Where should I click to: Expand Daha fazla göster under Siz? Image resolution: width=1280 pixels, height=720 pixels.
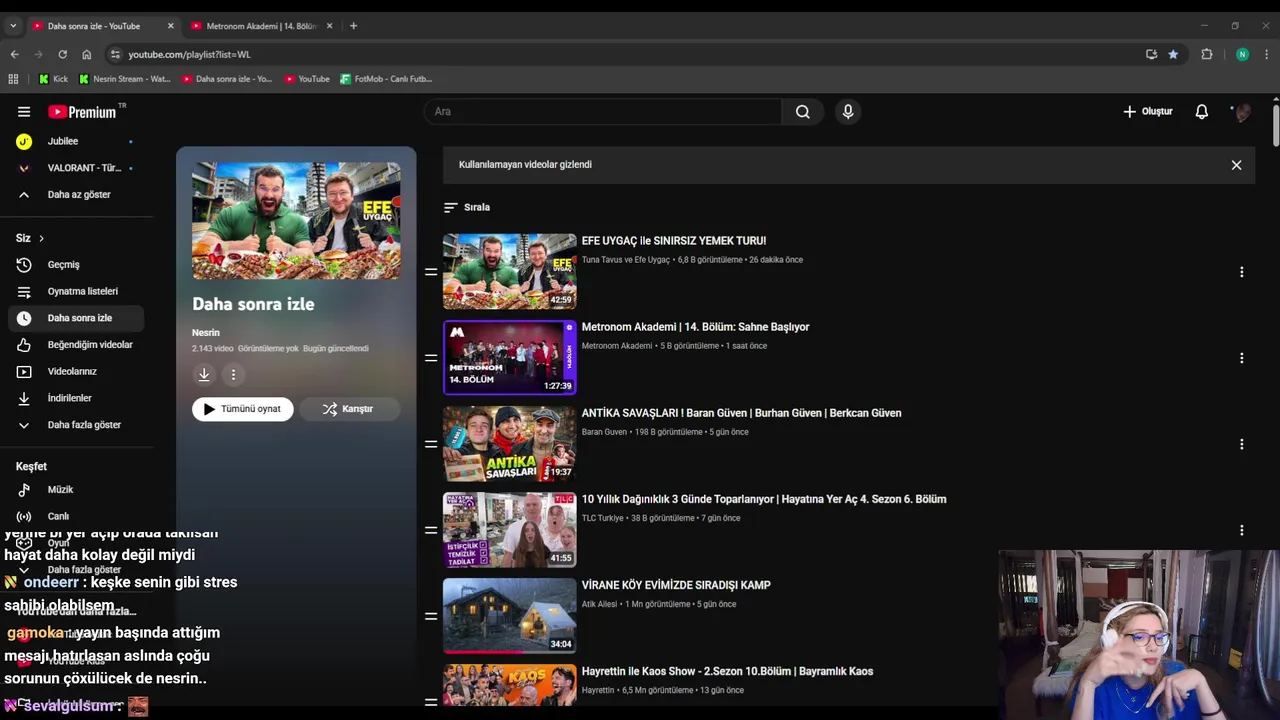[x=76, y=425]
